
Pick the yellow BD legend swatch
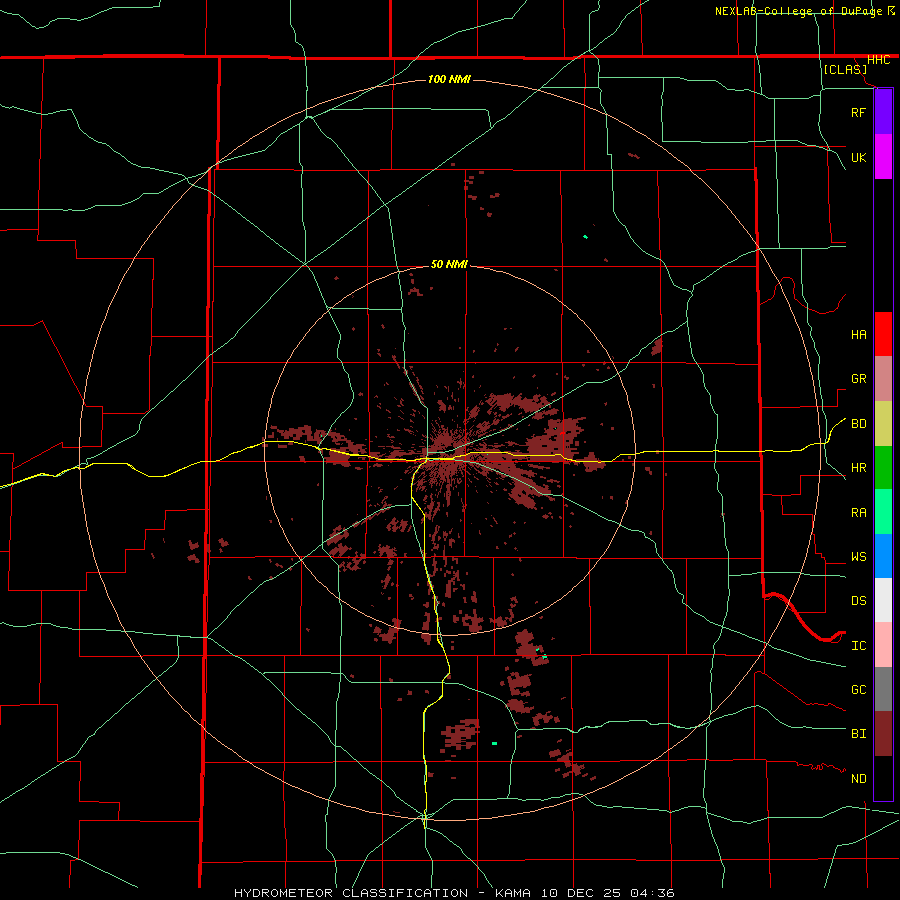(x=883, y=424)
